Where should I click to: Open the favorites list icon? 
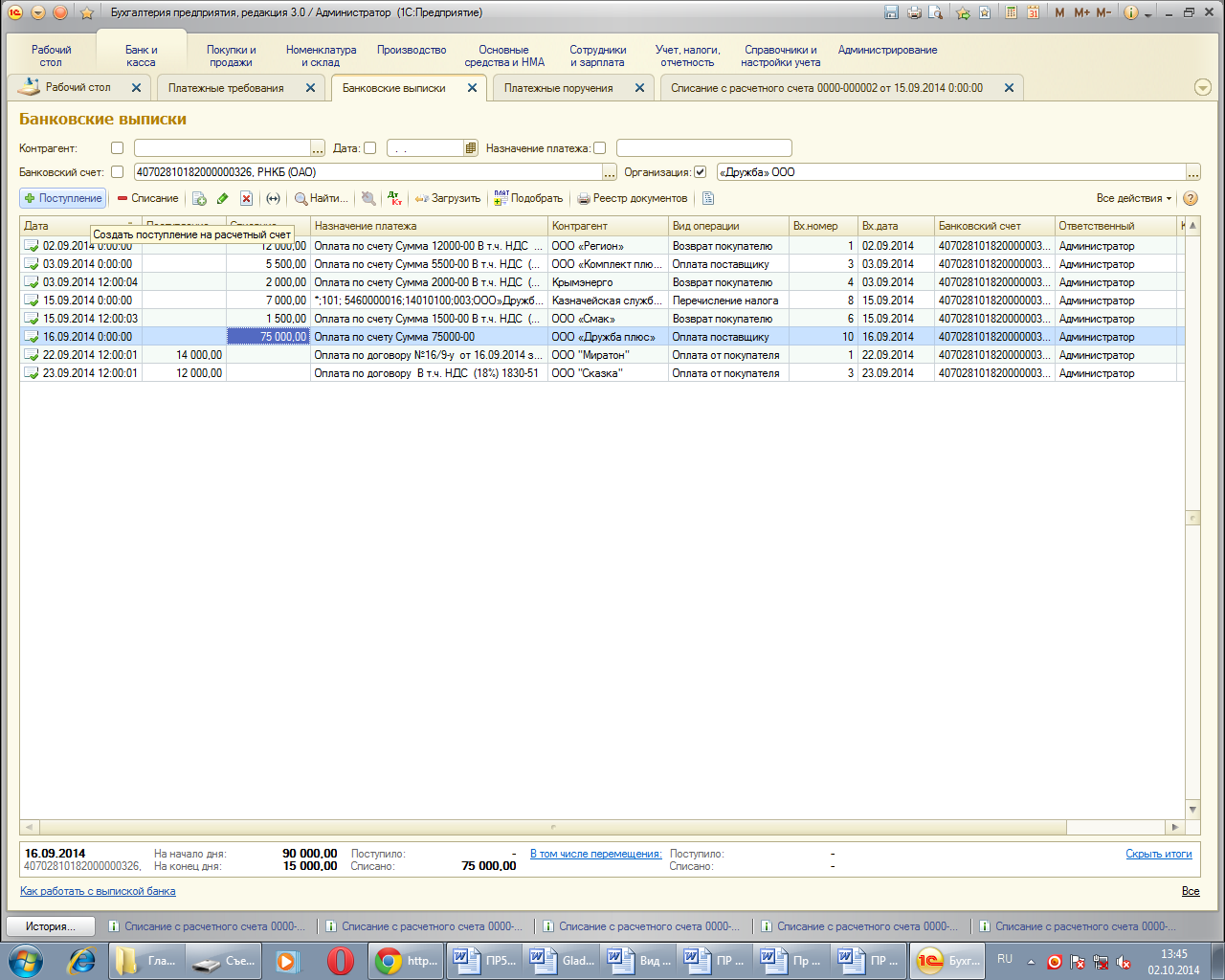point(984,12)
